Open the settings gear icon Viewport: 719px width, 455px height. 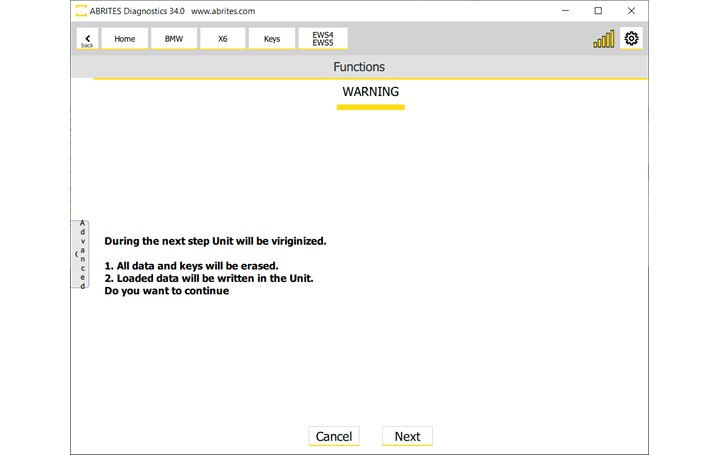click(631, 39)
